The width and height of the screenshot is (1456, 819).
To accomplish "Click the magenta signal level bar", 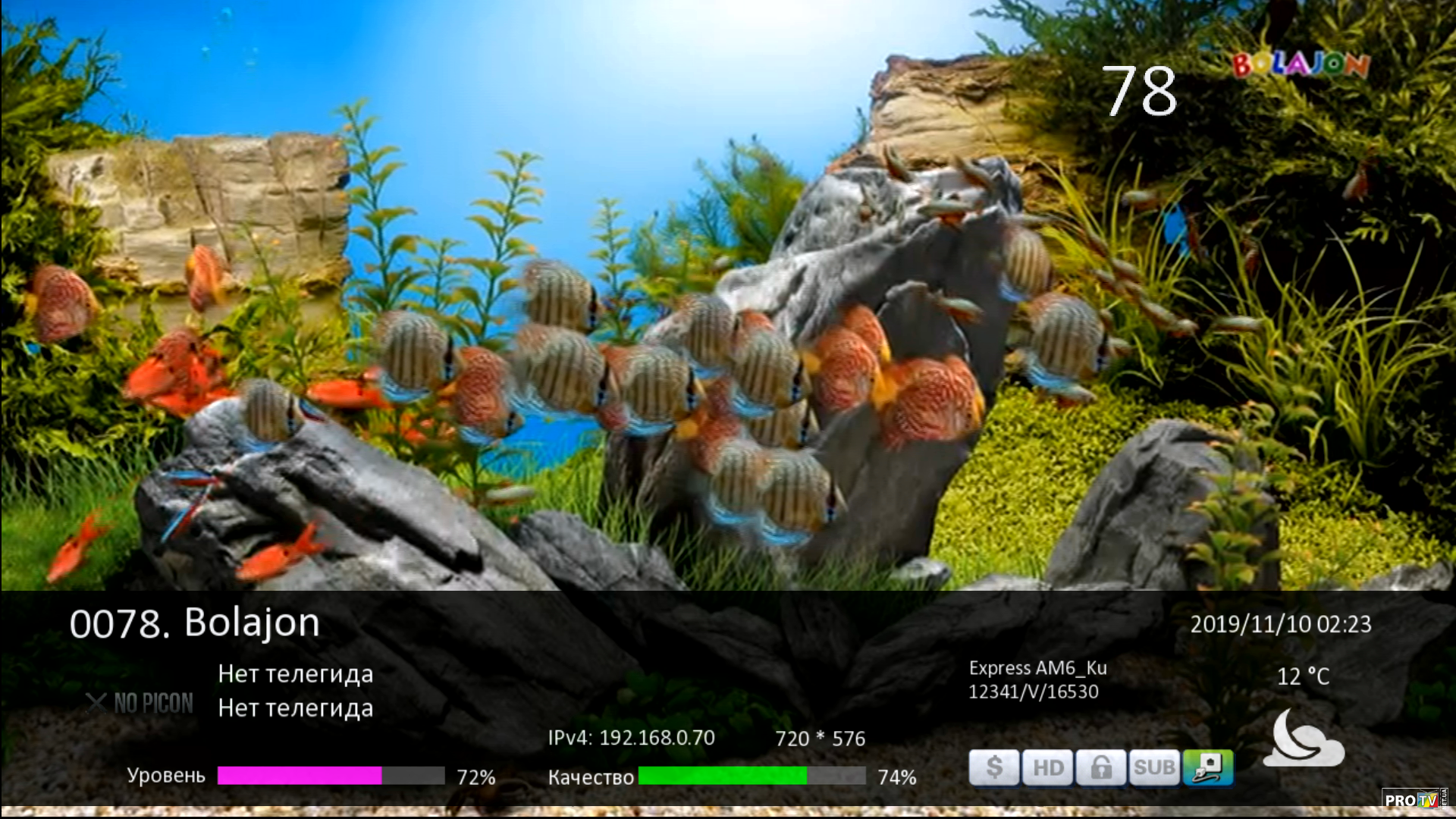I will point(300,776).
